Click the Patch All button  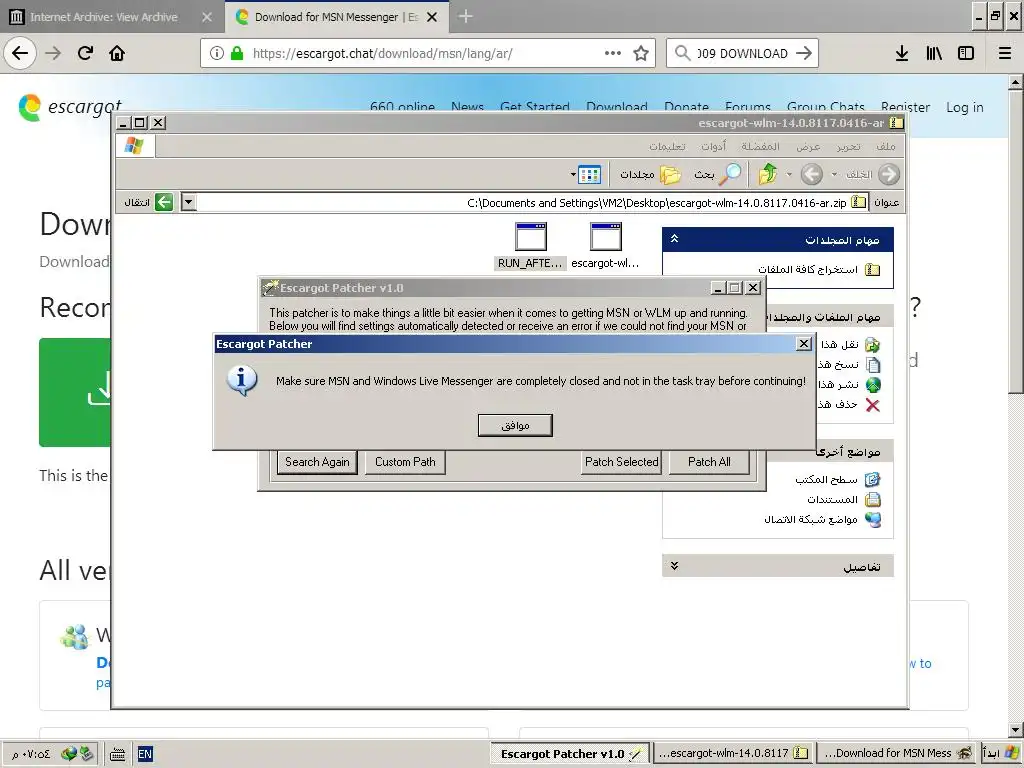click(x=709, y=462)
